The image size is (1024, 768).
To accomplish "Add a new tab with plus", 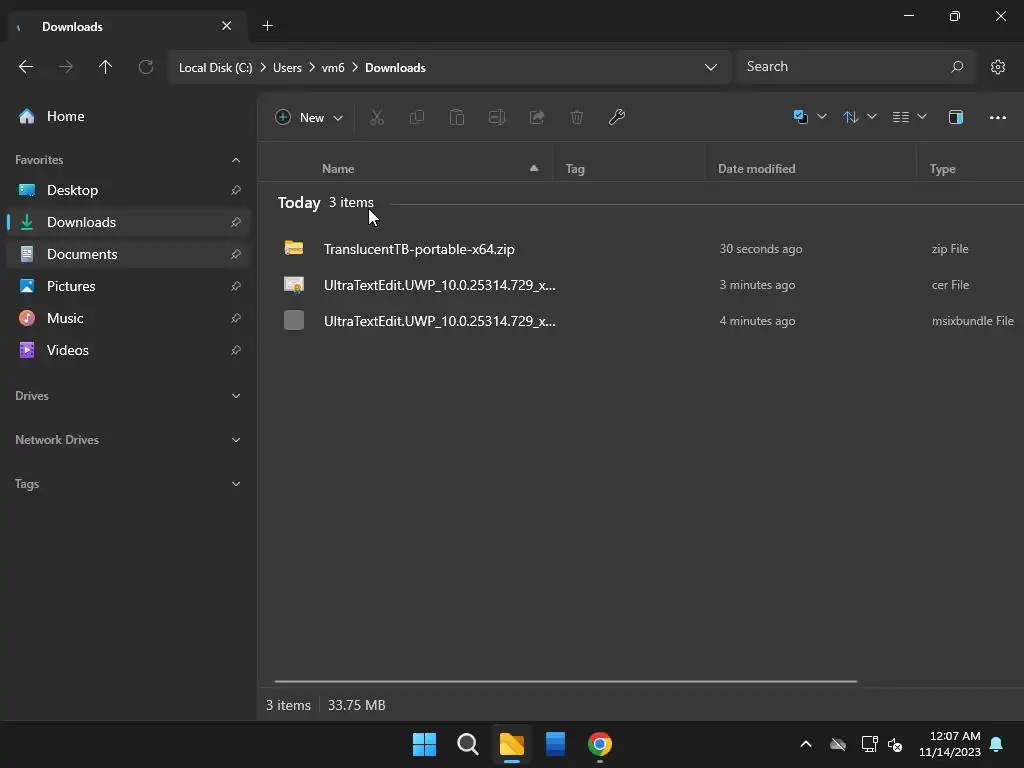I will [267, 25].
